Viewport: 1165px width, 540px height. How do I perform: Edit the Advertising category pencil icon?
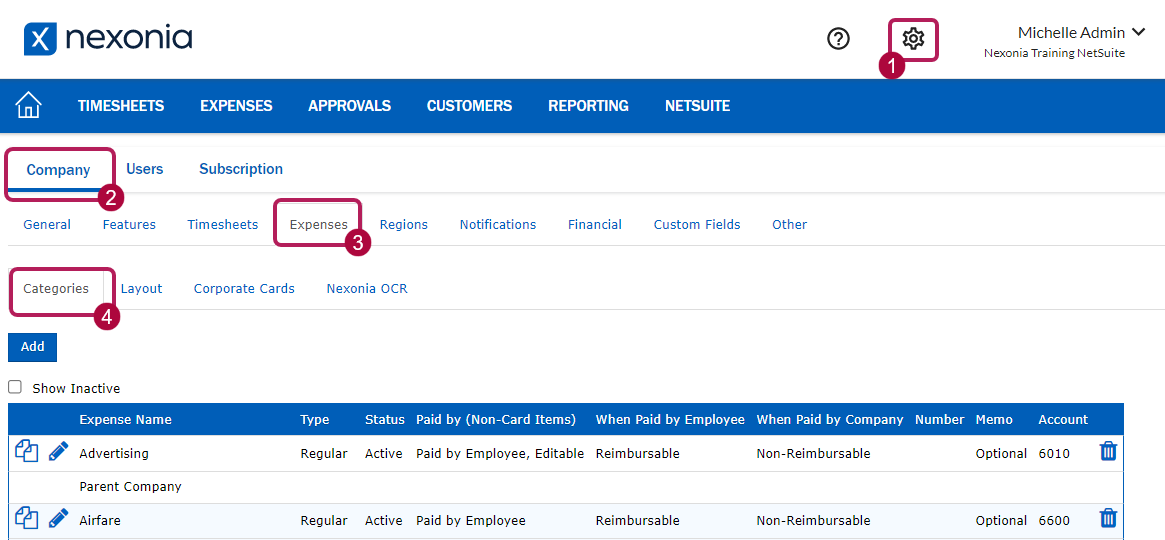(x=59, y=452)
